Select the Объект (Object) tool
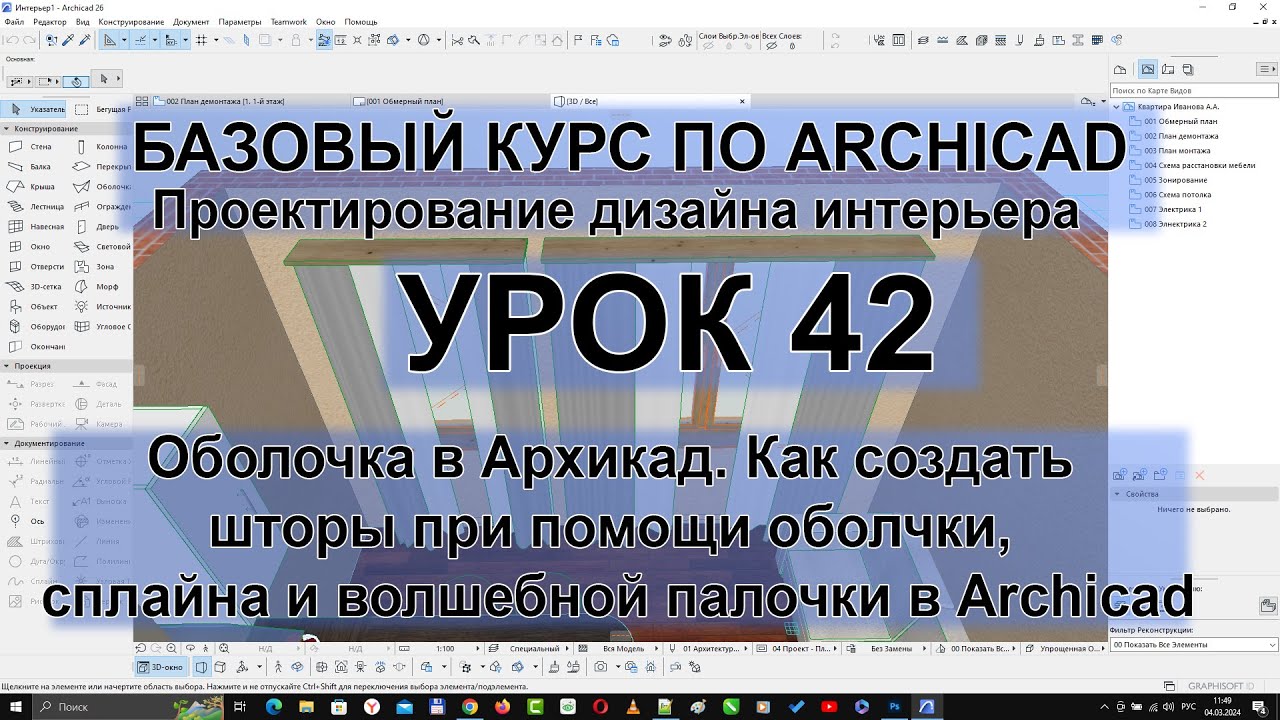The width and height of the screenshot is (1280, 720). (x=34, y=307)
